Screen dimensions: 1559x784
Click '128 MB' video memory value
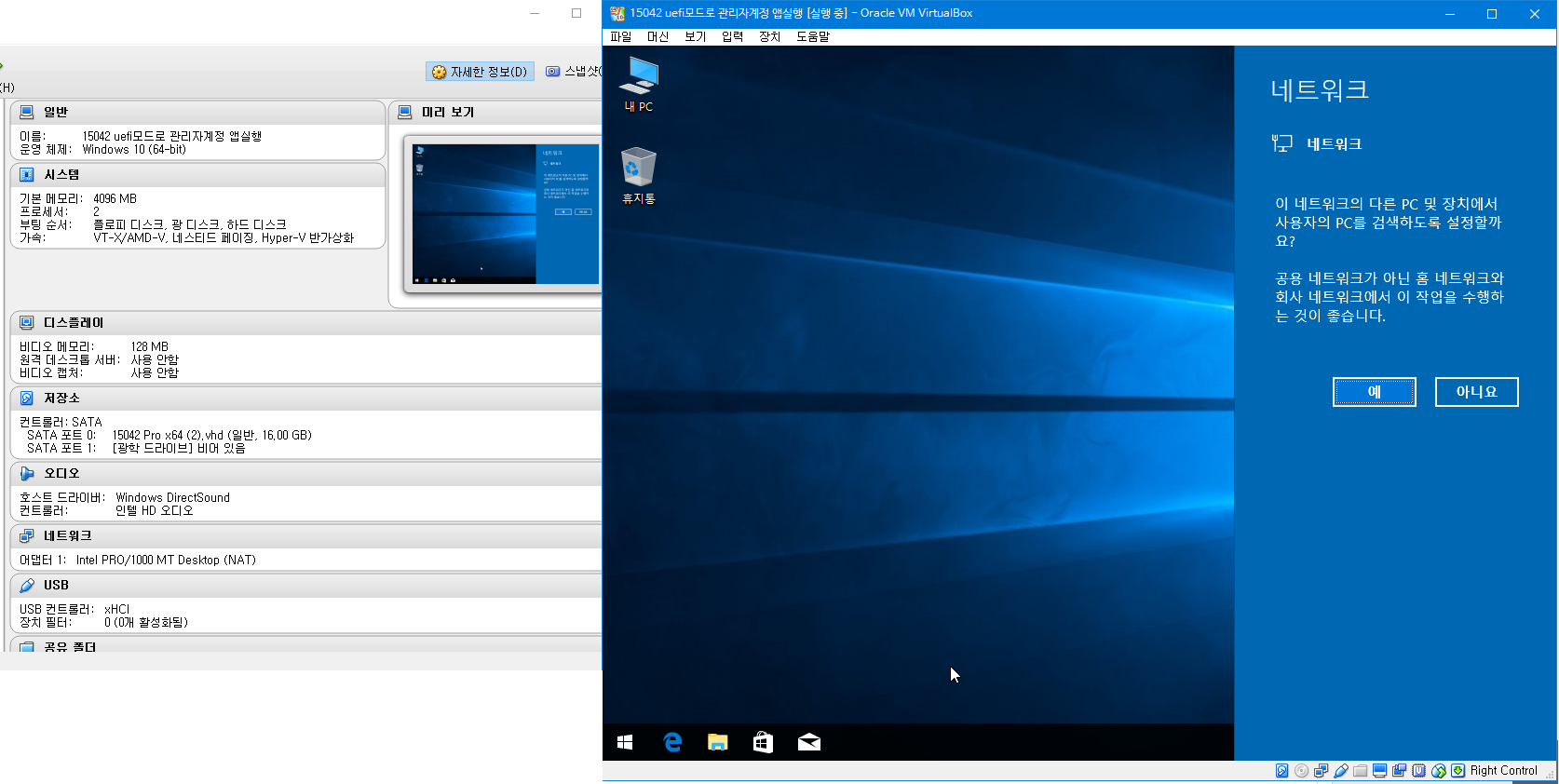[149, 346]
